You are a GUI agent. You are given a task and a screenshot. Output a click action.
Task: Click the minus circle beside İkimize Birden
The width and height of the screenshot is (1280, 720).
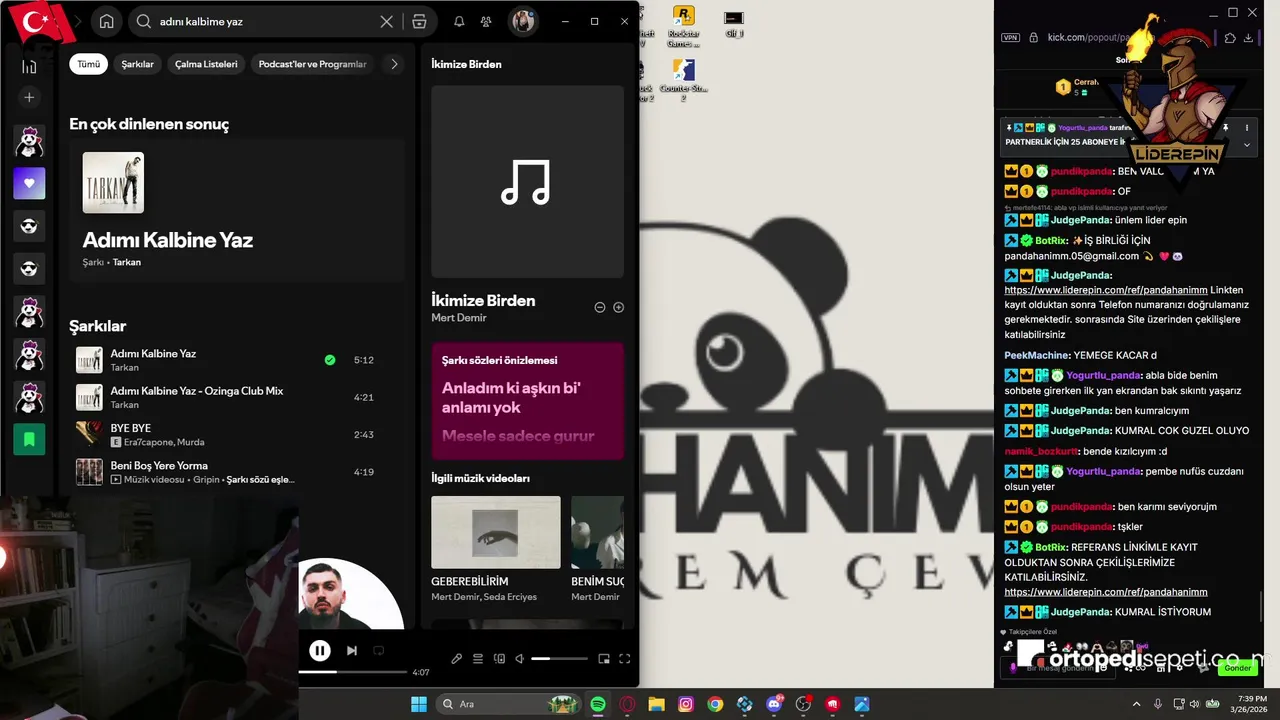pyautogui.click(x=600, y=307)
